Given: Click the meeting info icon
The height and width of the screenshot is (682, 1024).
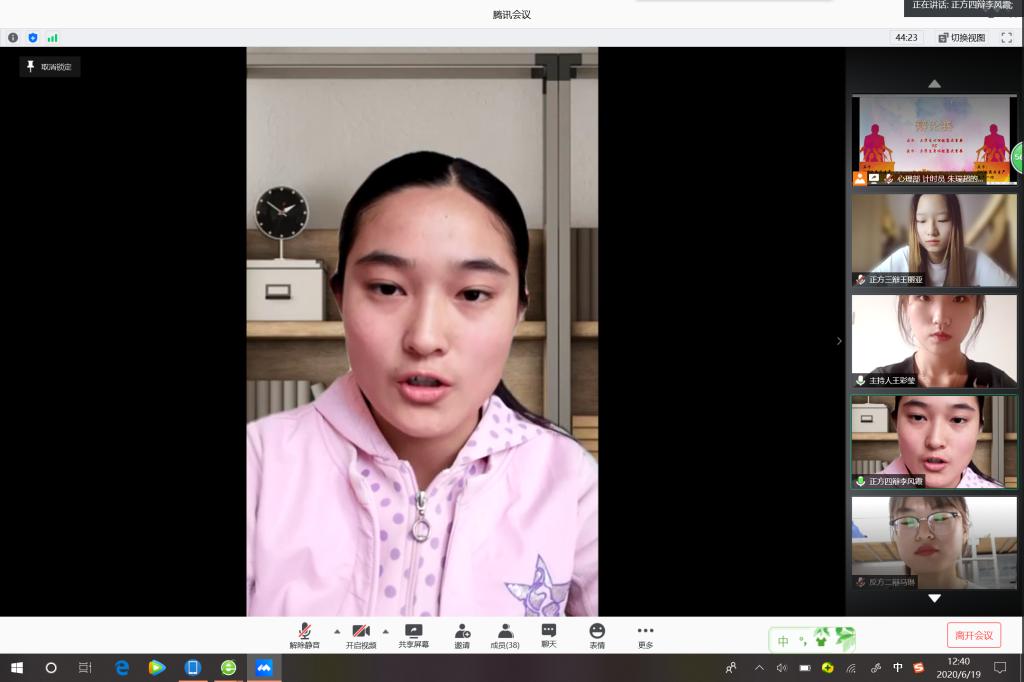Looking at the screenshot, I should (x=13, y=38).
